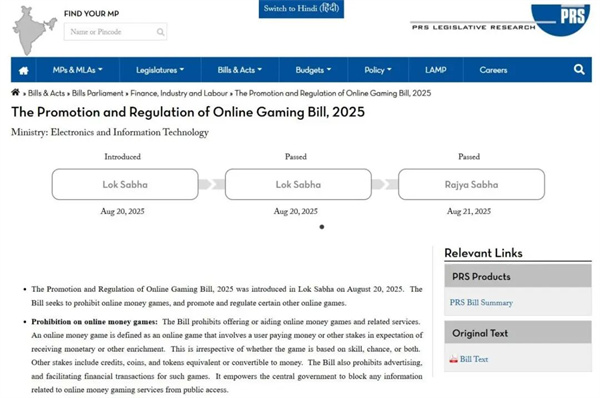Focus the Name or Pincode field
This screenshot has width=600, height=398.
pos(115,32)
